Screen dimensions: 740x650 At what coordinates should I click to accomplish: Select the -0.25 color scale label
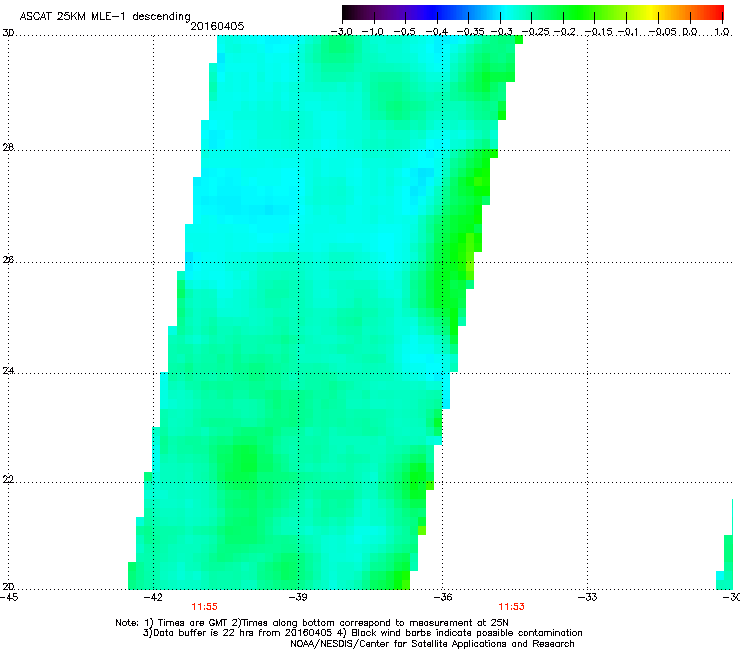536,32
